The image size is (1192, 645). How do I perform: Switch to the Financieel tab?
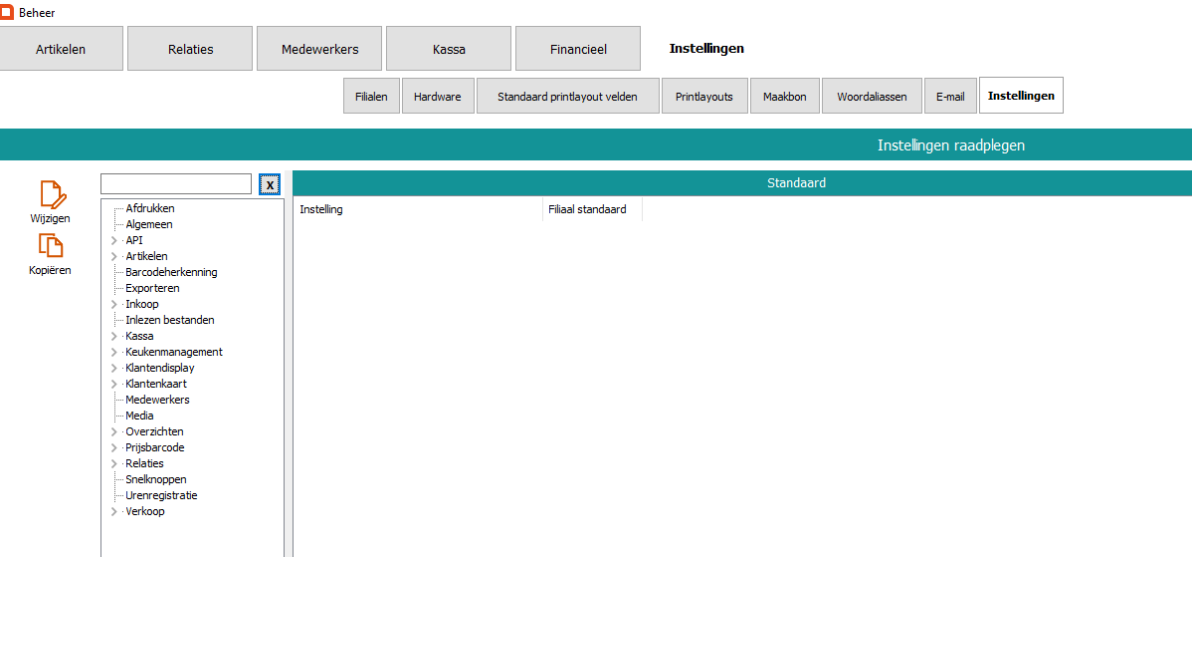click(578, 49)
